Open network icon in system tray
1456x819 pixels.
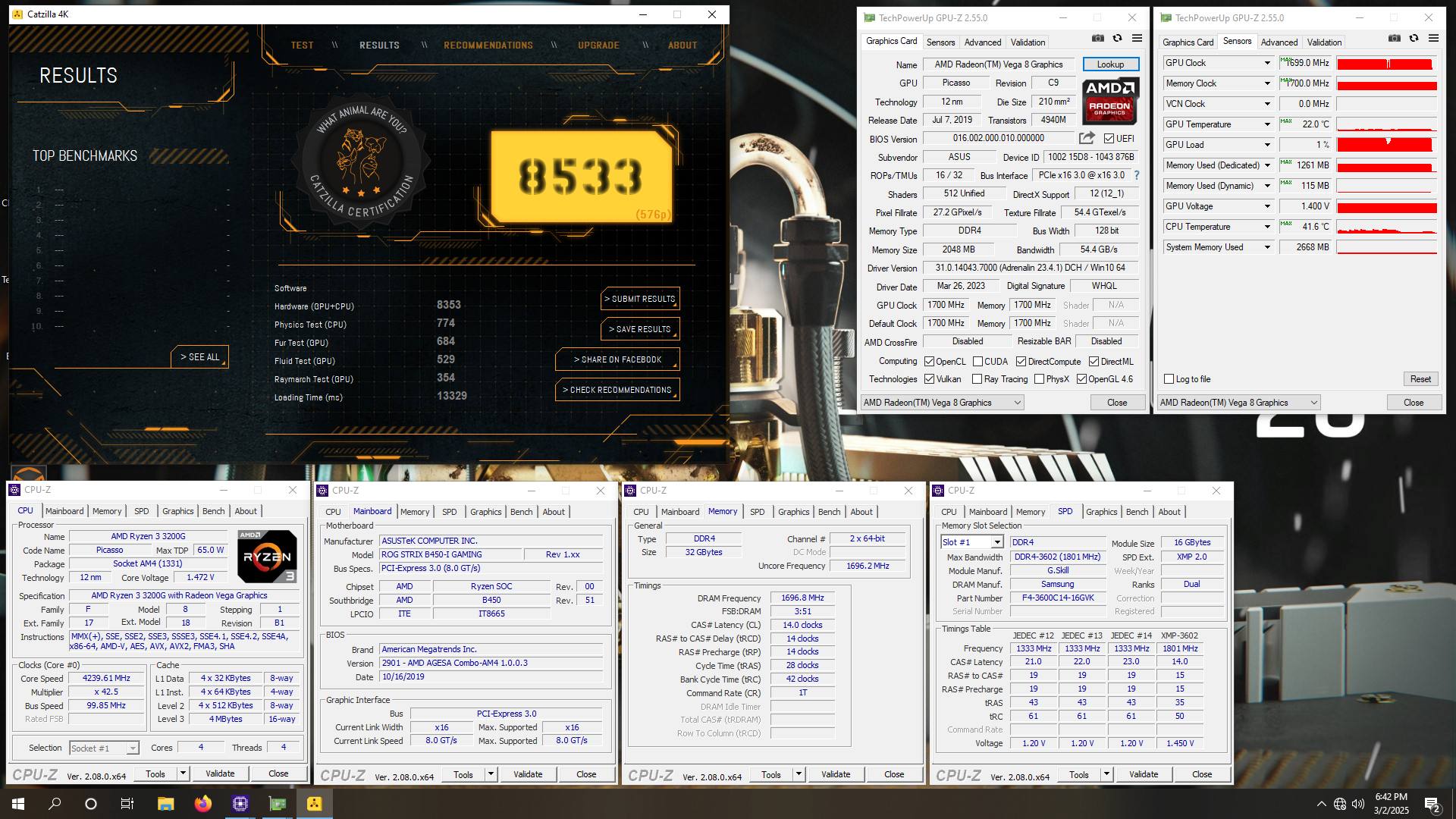click(x=1340, y=804)
